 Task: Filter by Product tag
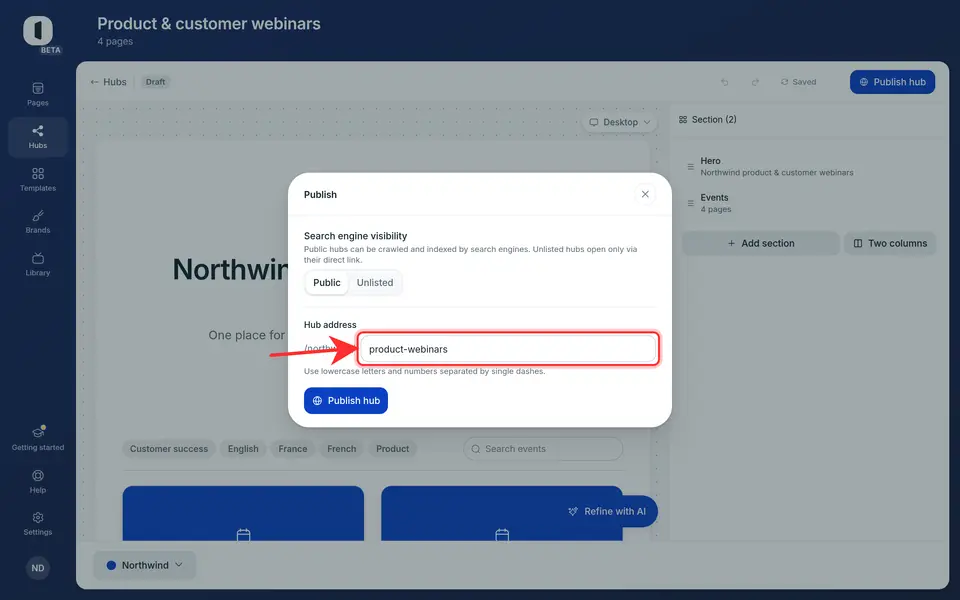coord(392,449)
